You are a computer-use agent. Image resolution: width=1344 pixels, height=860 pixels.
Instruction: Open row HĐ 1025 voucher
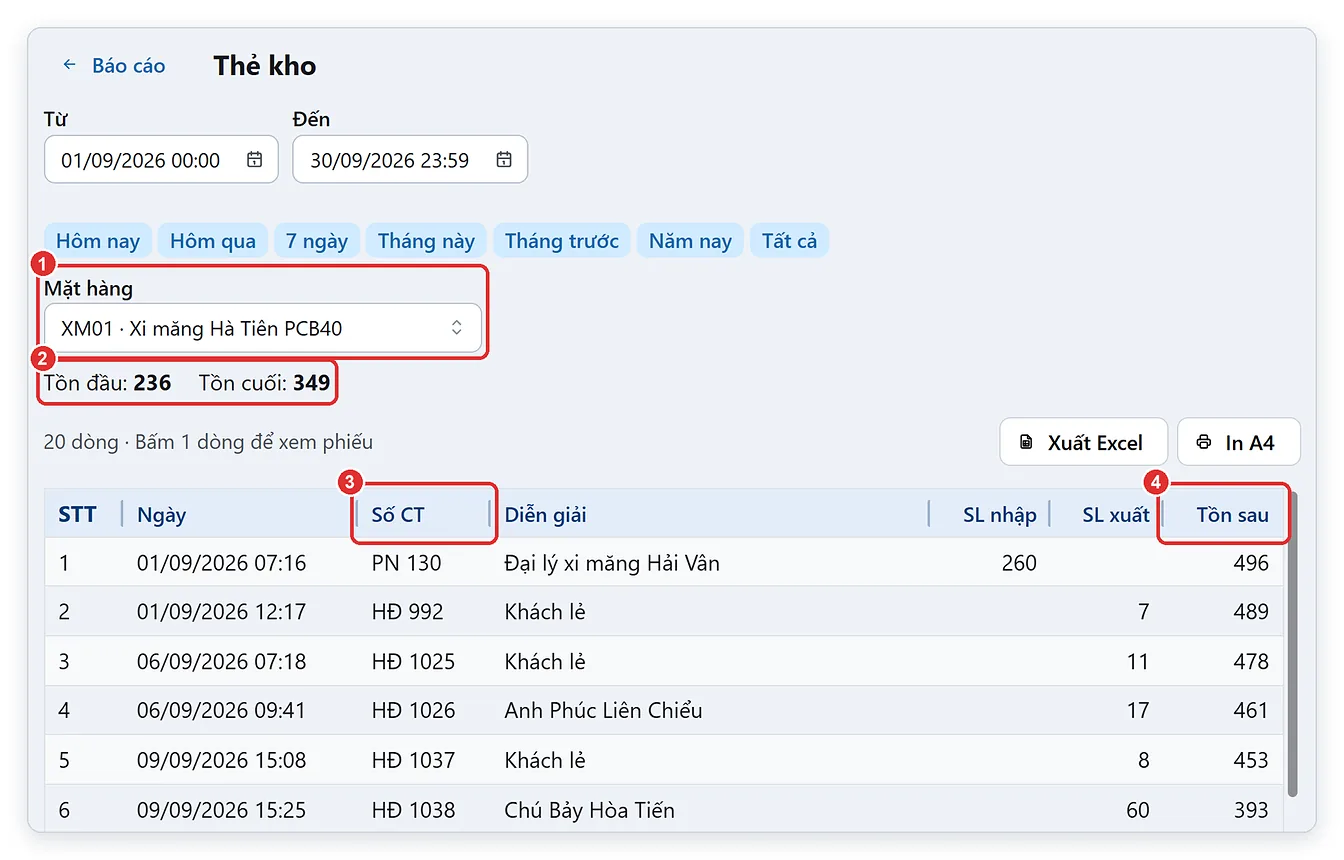pos(664,661)
